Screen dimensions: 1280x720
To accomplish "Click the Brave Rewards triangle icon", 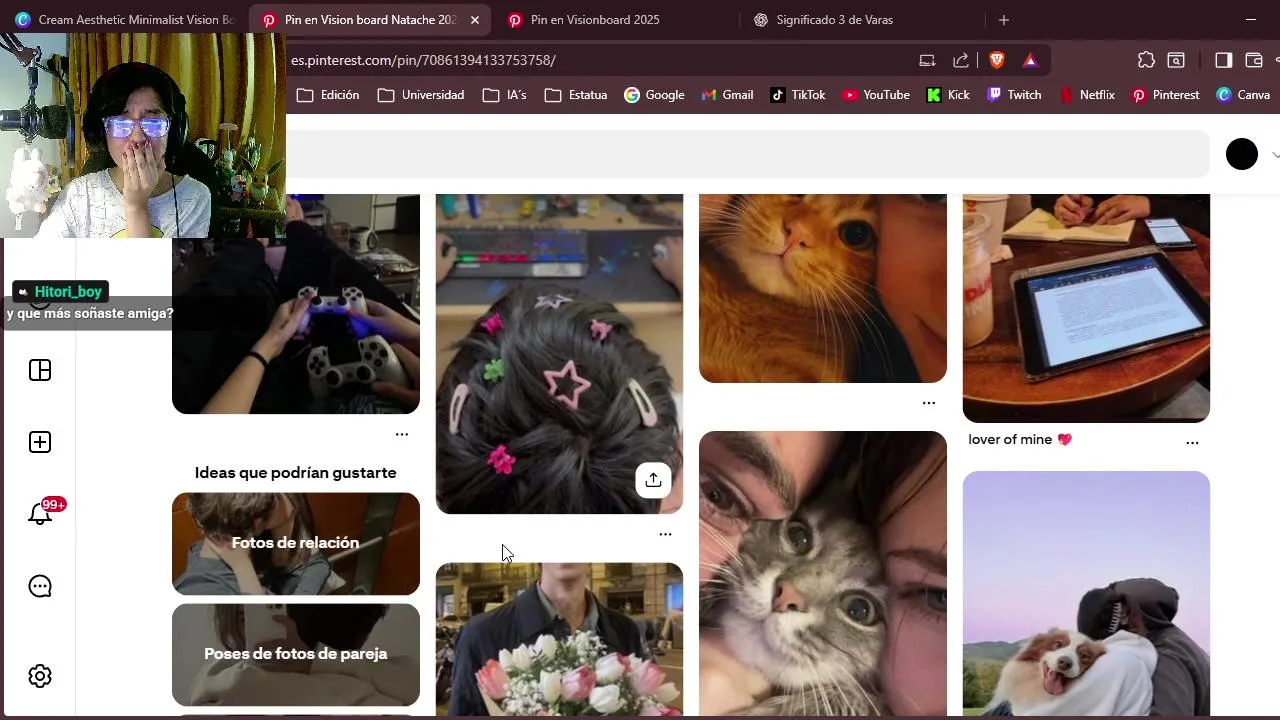I will click(x=1030, y=60).
